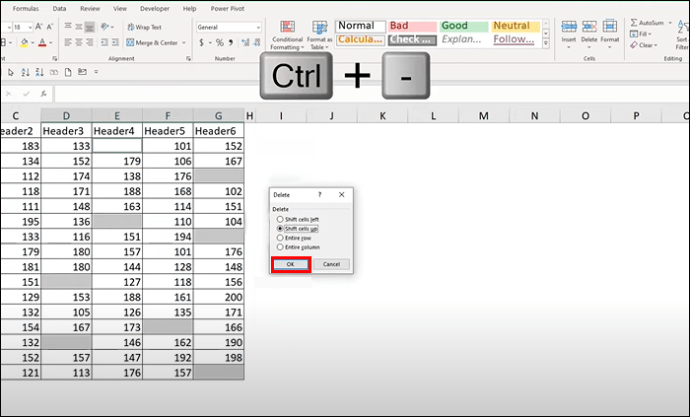The image size is (690, 417).
Task: Click the horizontal Center alignment icon
Action: (79, 43)
